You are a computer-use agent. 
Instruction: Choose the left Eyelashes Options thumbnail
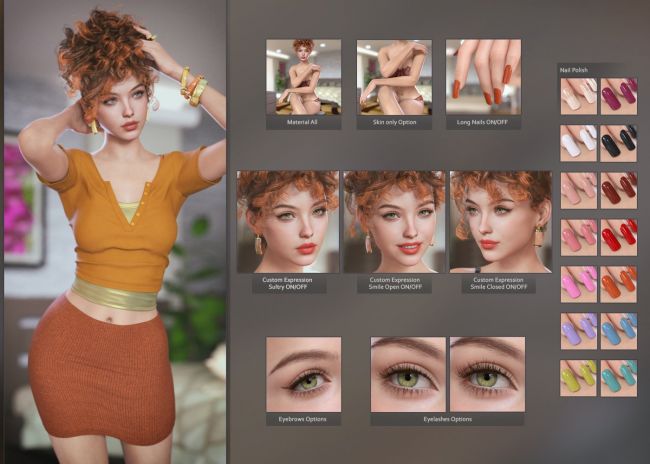[x=408, y=374]
